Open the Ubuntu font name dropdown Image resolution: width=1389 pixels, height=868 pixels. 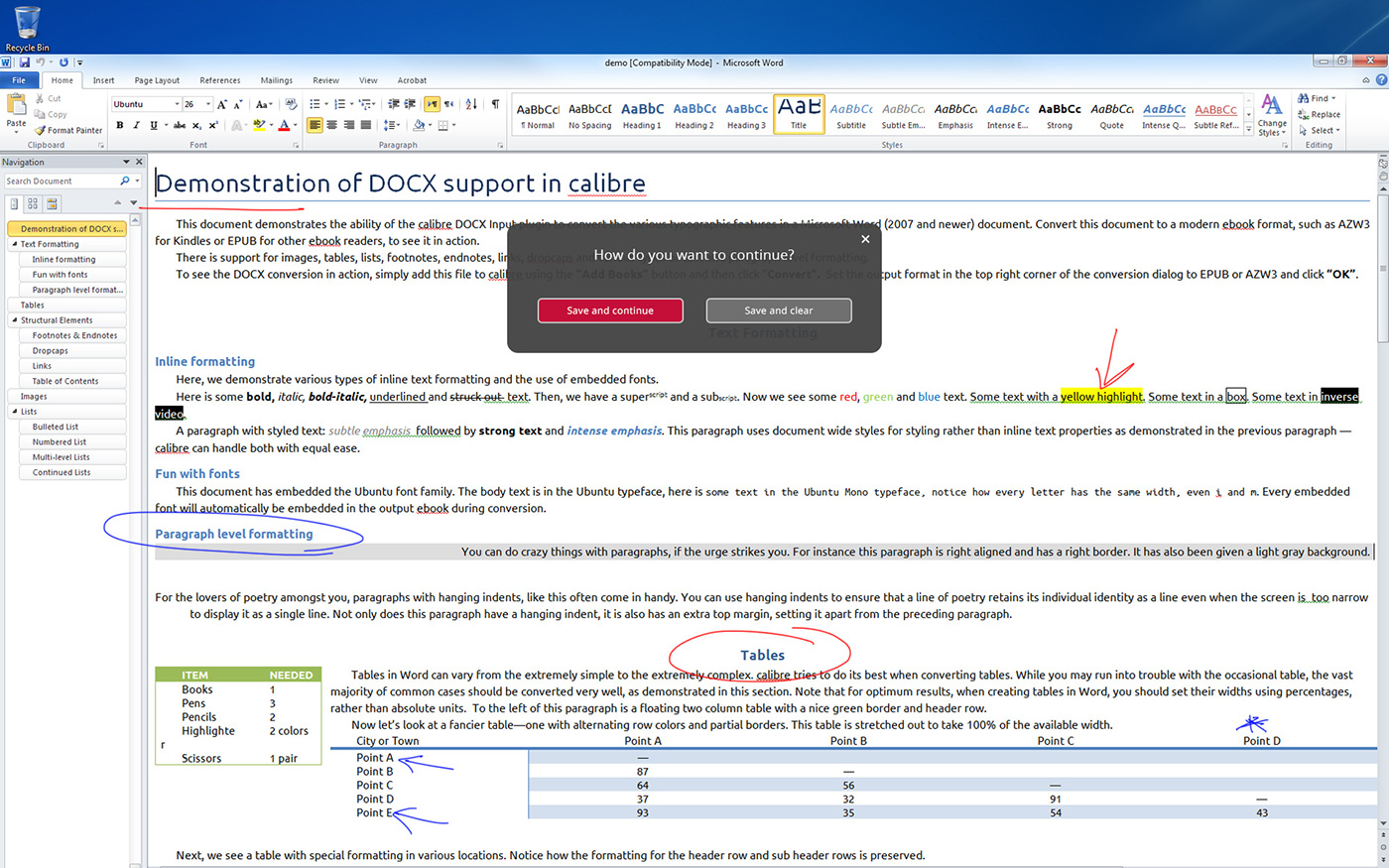click(x=177, y=104)
